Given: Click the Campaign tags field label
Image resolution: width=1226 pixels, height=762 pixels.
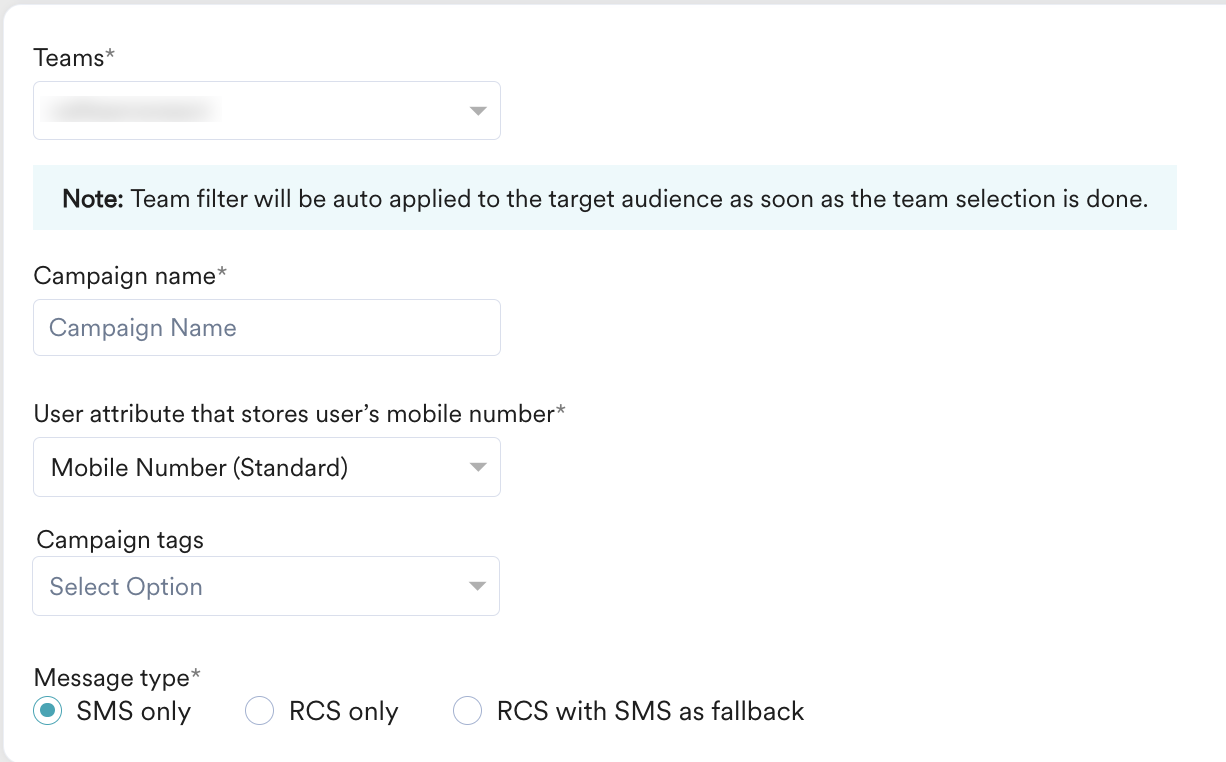Looking at the screenshot, I should pos(120,540).
